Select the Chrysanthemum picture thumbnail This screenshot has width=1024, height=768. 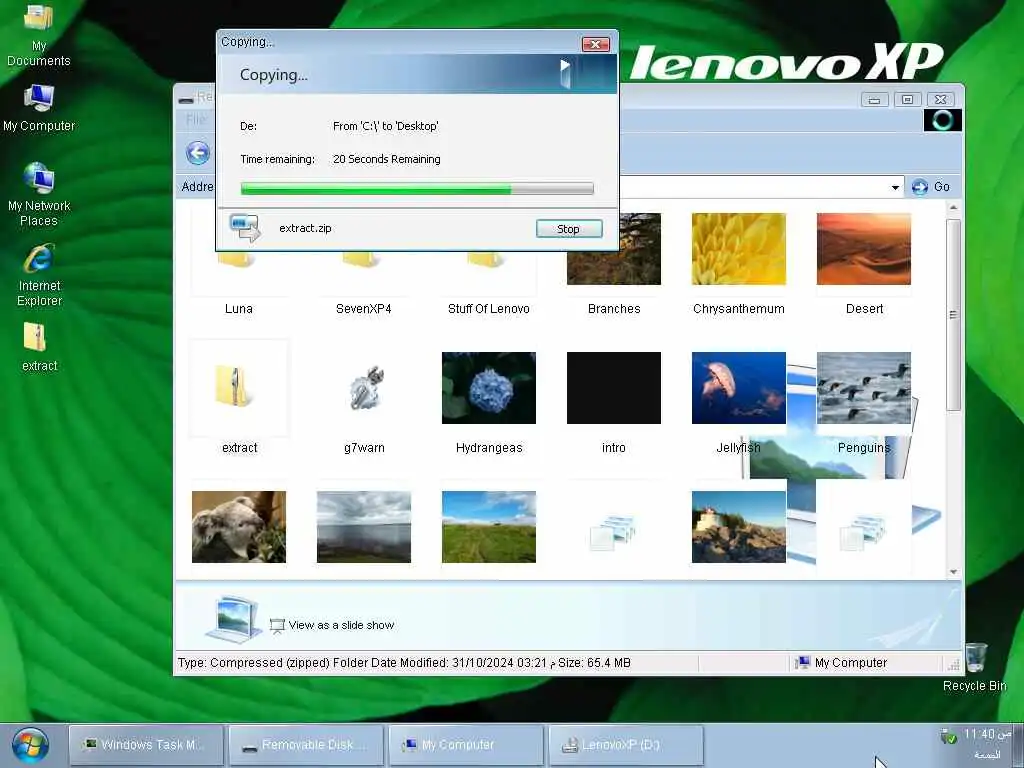pyautogui.click(x=739, y=249)
